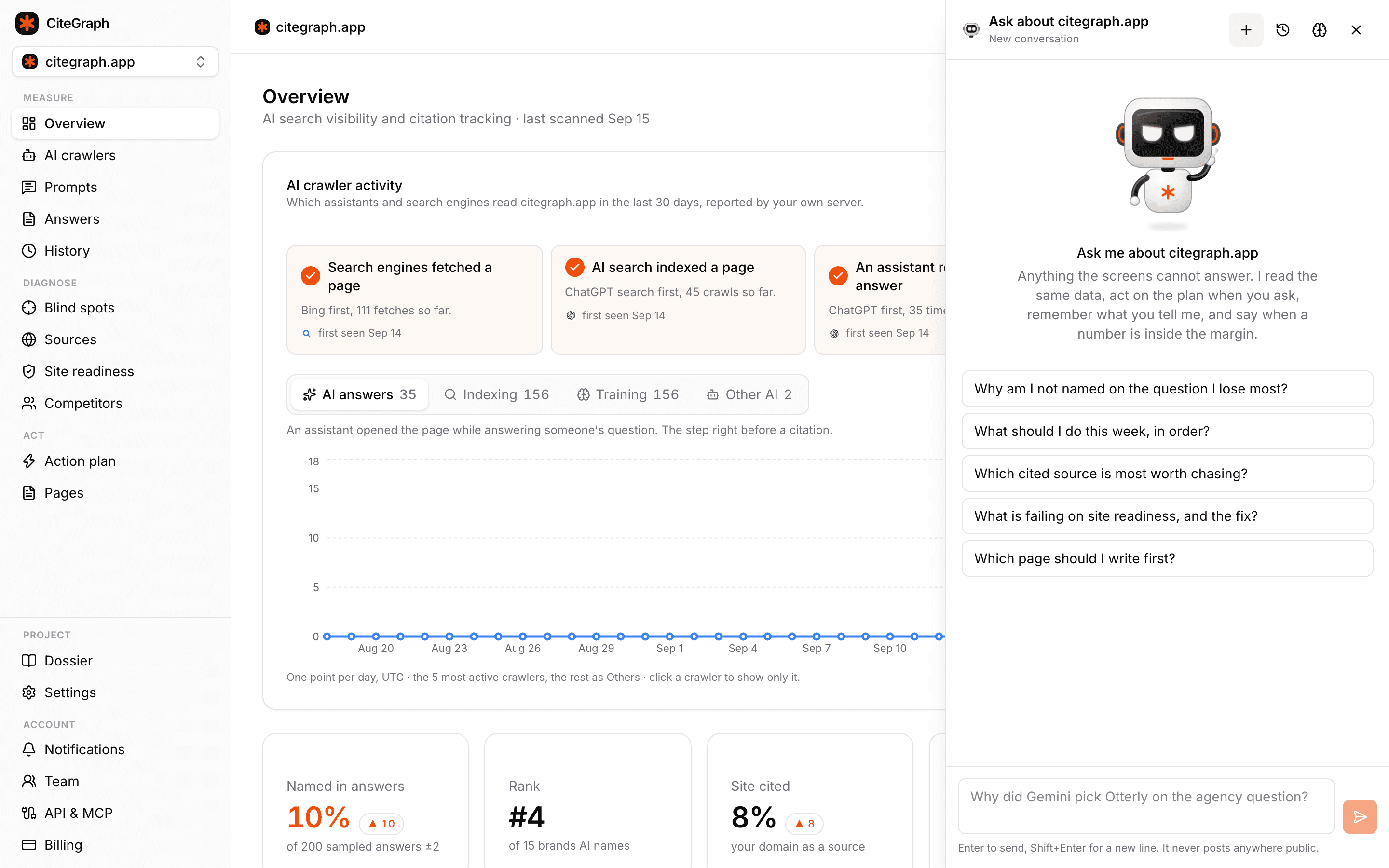Start a new conversation with plus icon
The height and width of the screenshot is (868, 1389).
click(1245, 30)
